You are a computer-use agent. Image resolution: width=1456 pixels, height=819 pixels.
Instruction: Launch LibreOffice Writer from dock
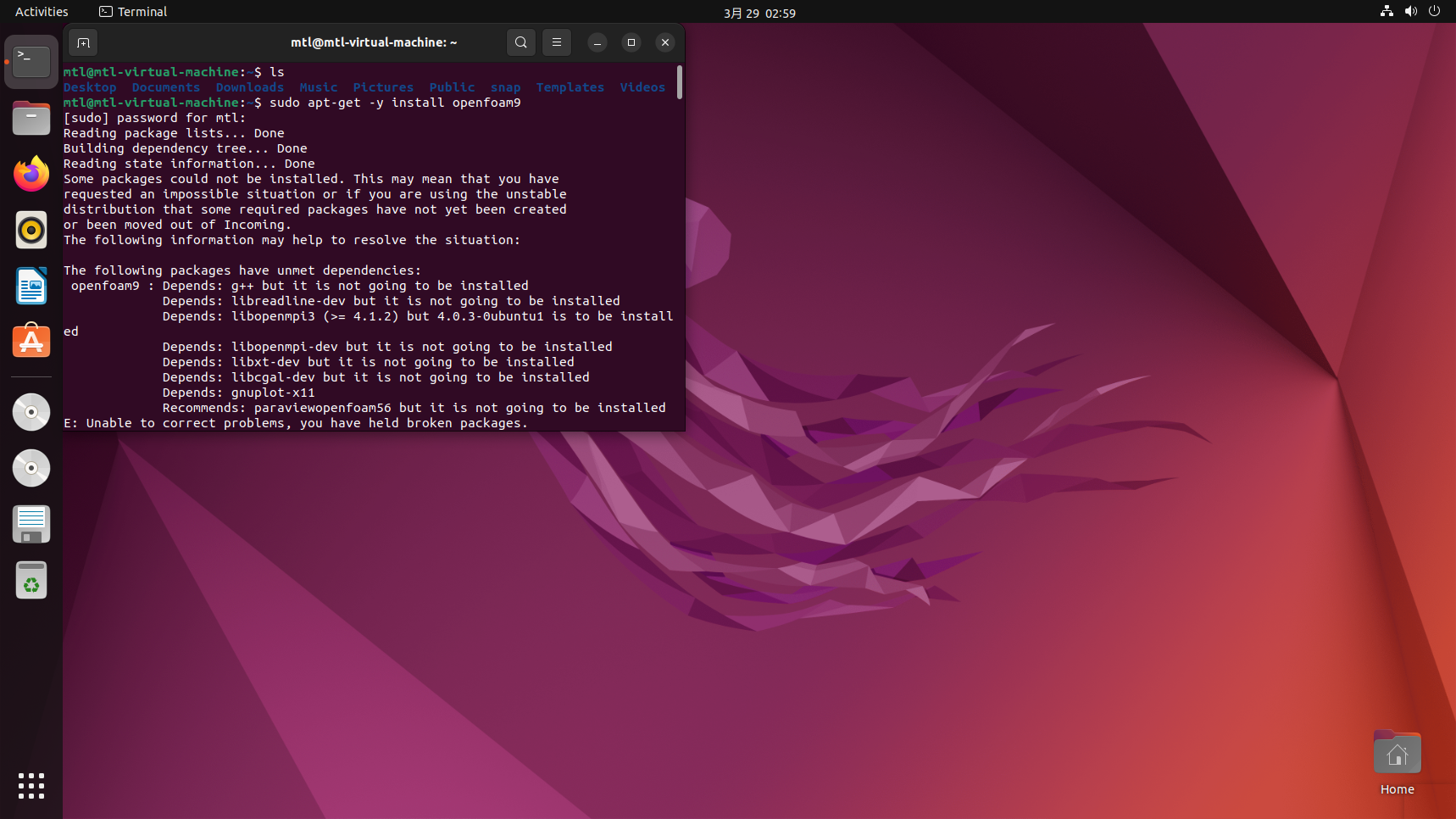[x=31, y=286]
